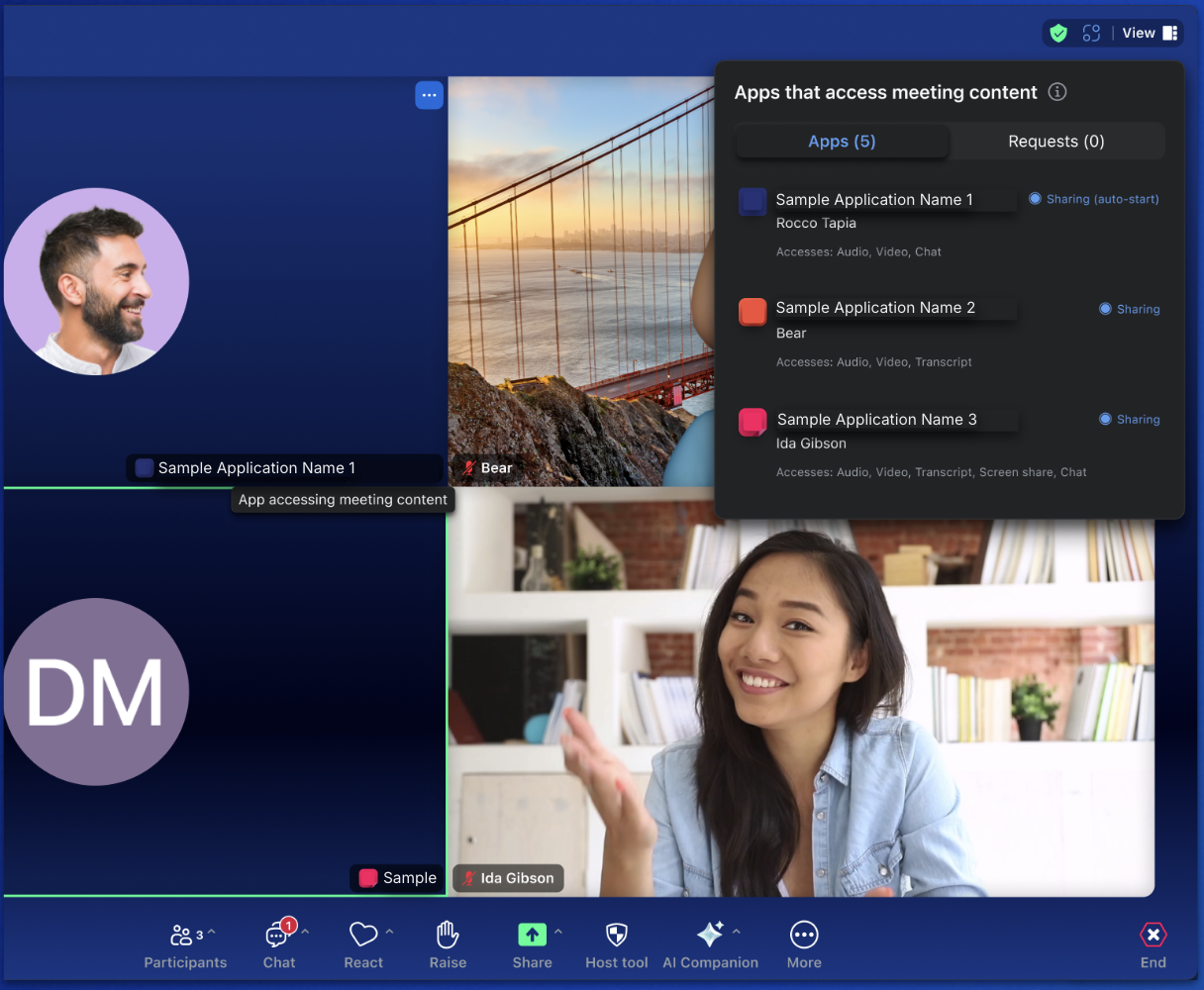Image resolution: width=1204 pixels, height=990 pixels.
Task: Open Host tools shield icon
Action: point(616,935)
